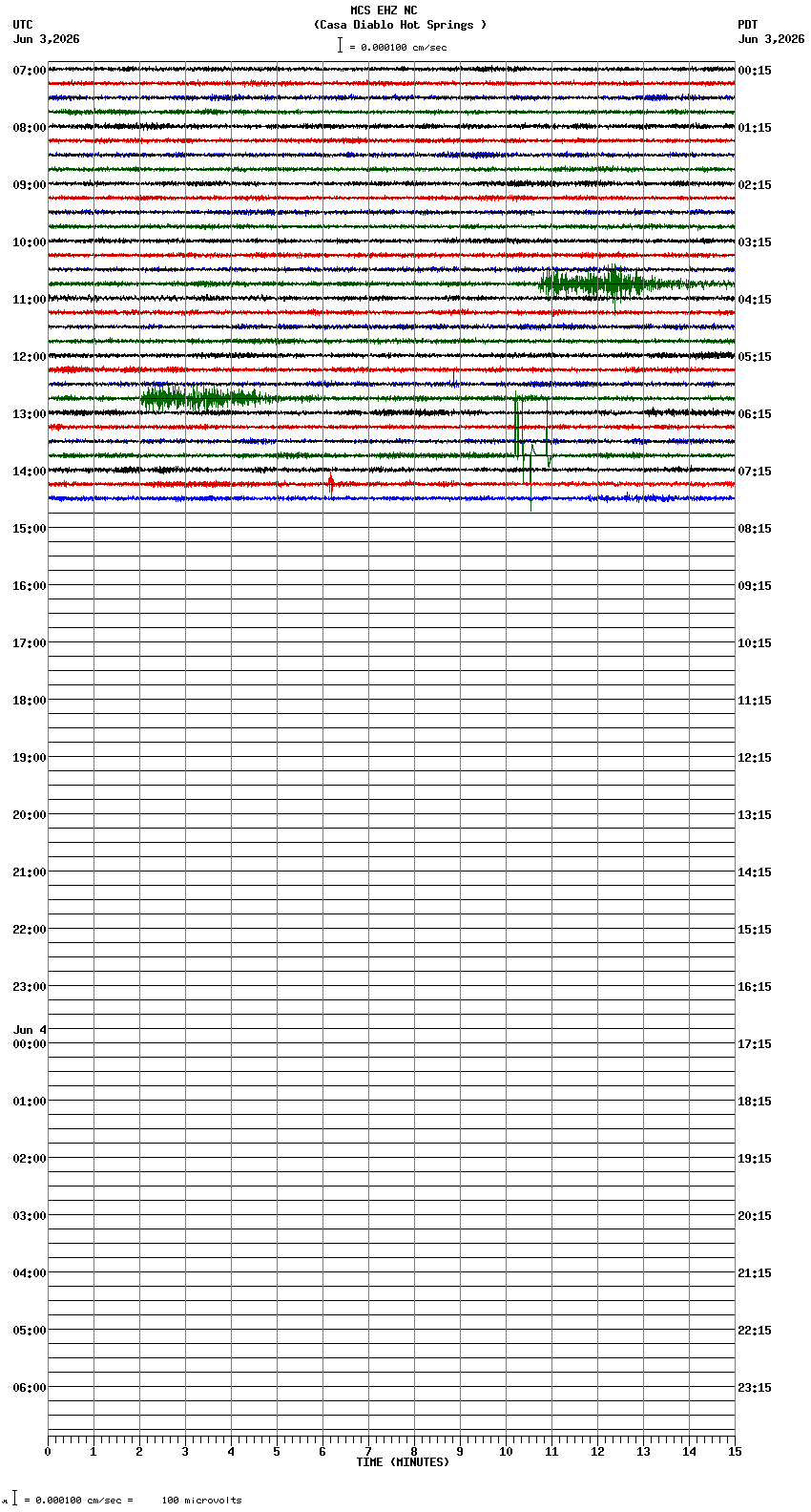This screenshot has height=1512, width=811.
Task: Click the 12:00 UTC time label
Action: 30,357
